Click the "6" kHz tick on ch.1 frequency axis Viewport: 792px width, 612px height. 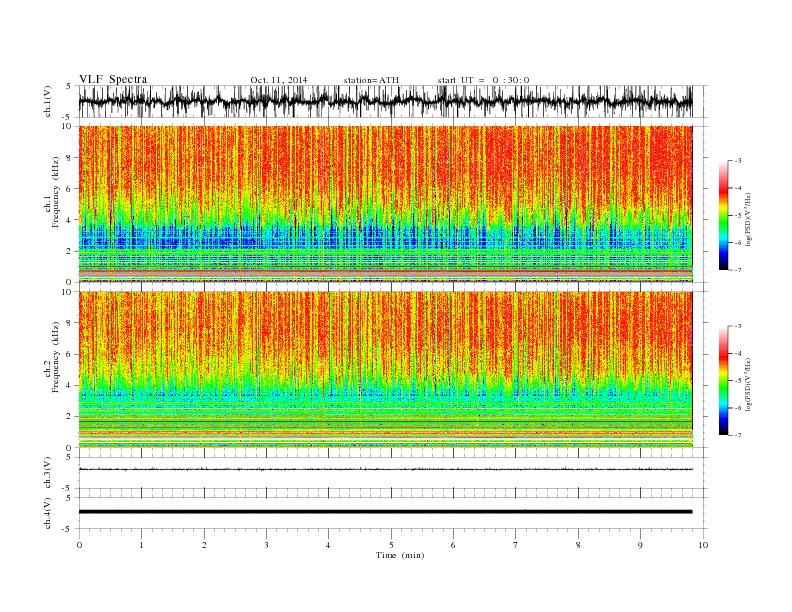70,189
